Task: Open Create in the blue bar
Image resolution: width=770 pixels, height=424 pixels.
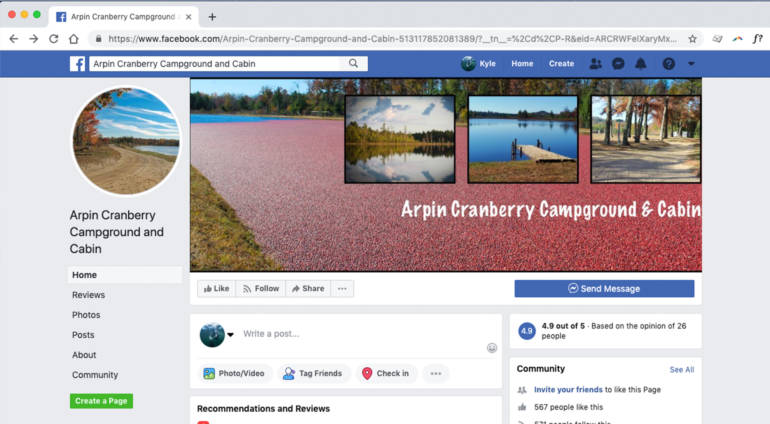Action: (561, 63)
